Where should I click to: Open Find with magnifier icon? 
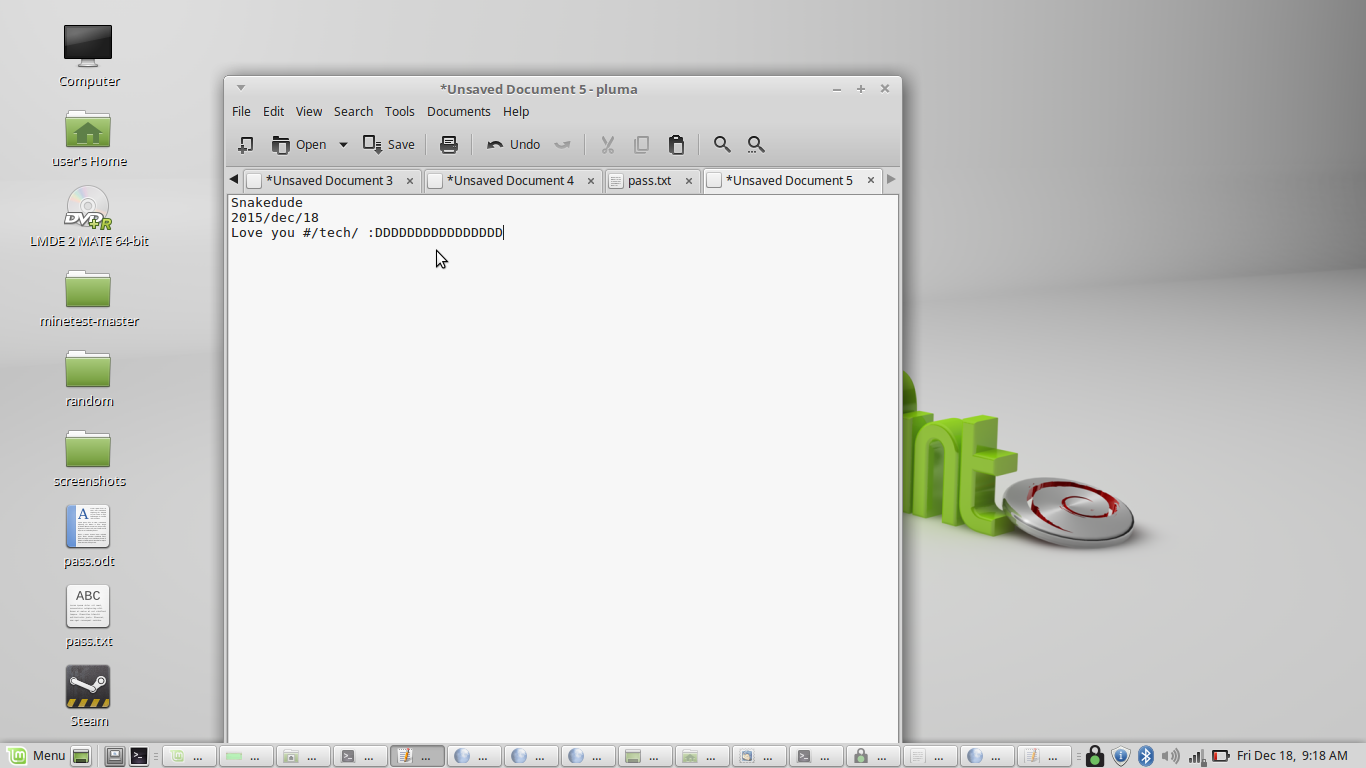point(722,145)
